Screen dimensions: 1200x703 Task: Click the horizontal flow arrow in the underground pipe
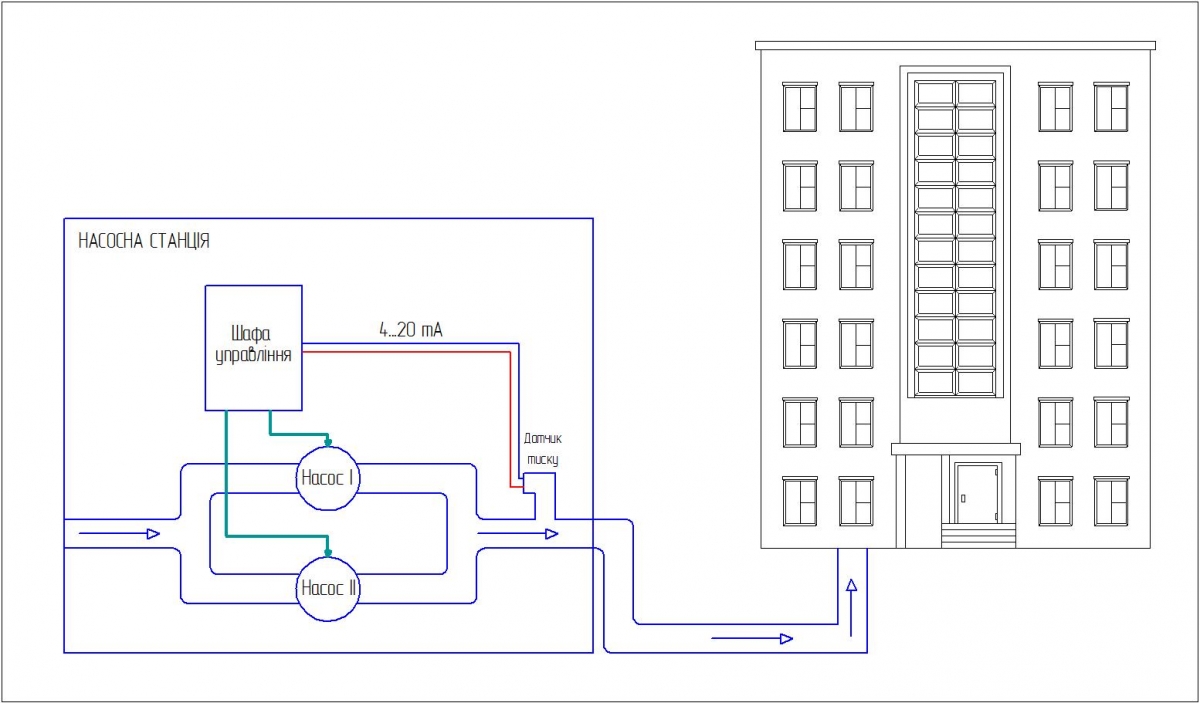coord(752,638)
